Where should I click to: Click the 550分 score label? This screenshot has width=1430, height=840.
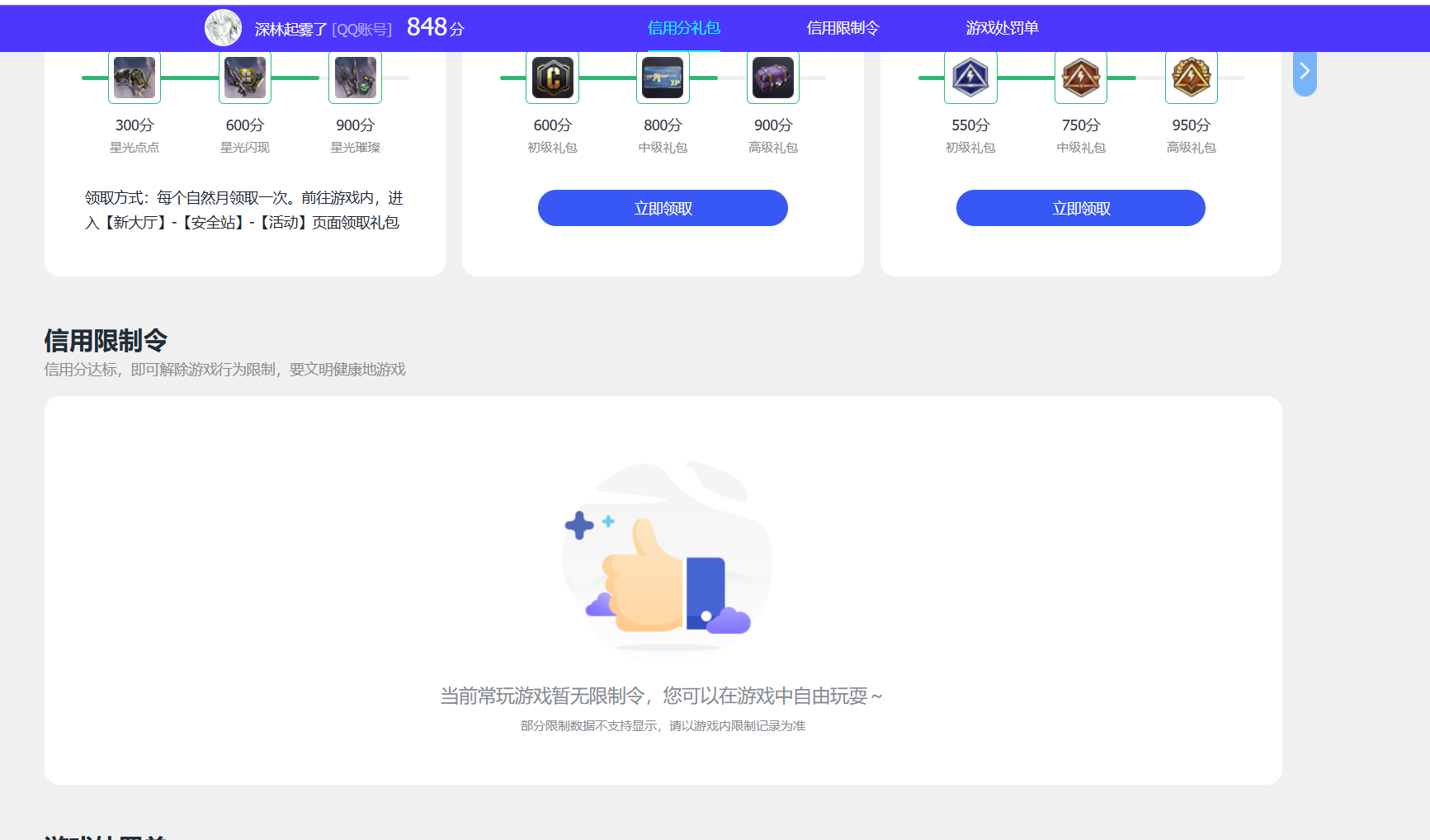[x=970, y=125]
